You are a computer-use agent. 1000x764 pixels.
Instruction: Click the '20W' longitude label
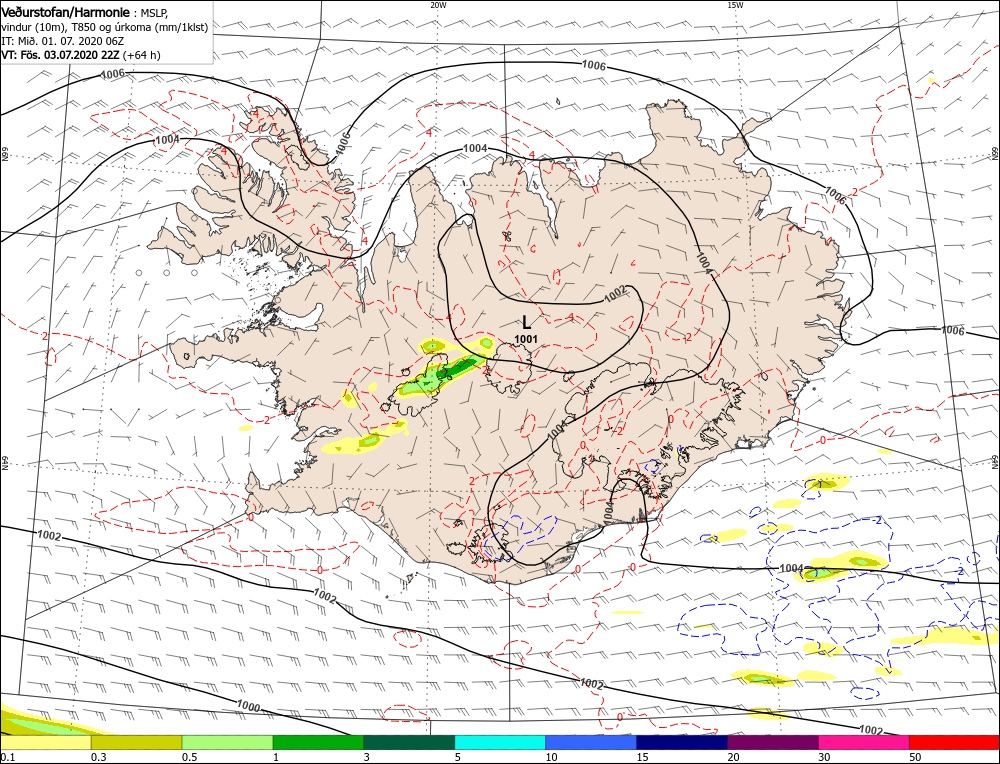[x=438, y=5]
